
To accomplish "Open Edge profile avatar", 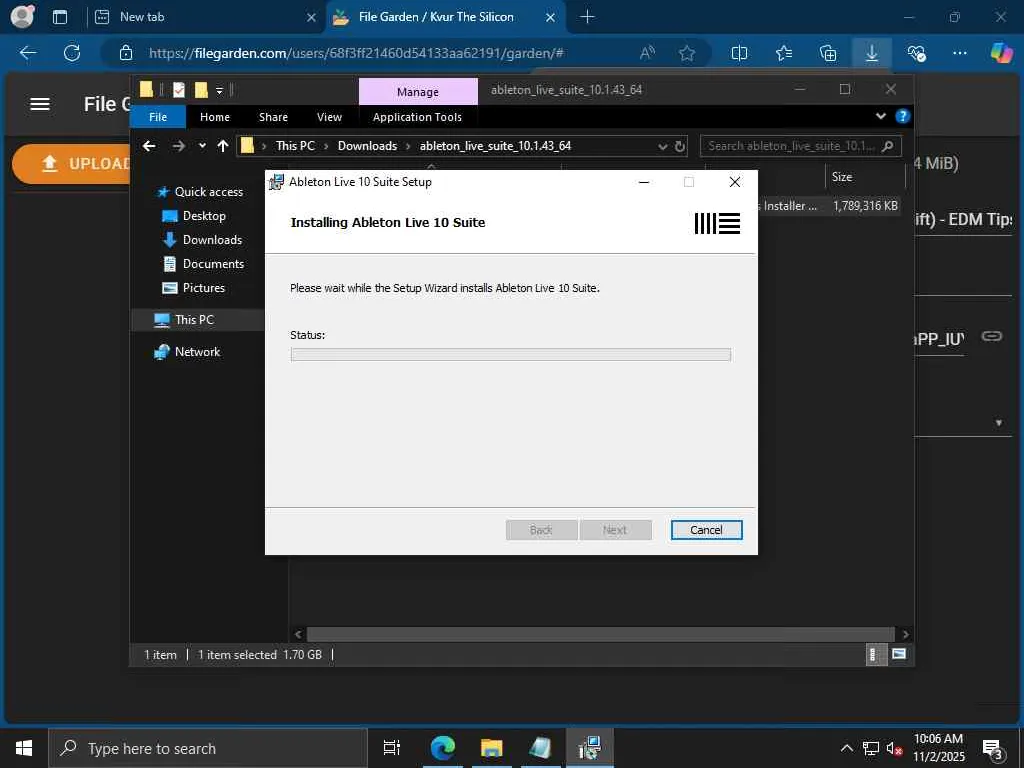I will (23, 16).
